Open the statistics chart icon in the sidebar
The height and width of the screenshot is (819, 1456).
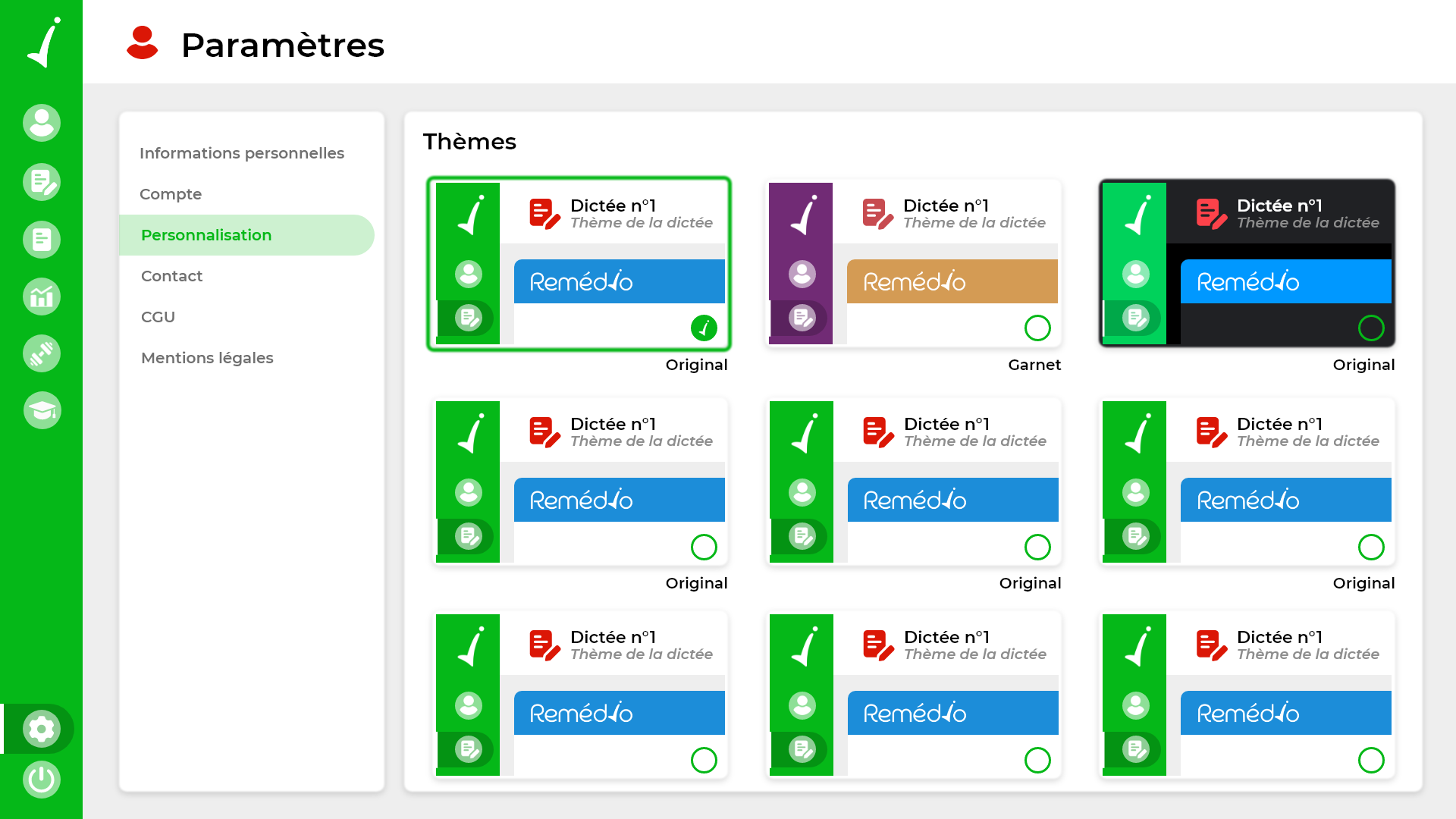click(42, 297)
